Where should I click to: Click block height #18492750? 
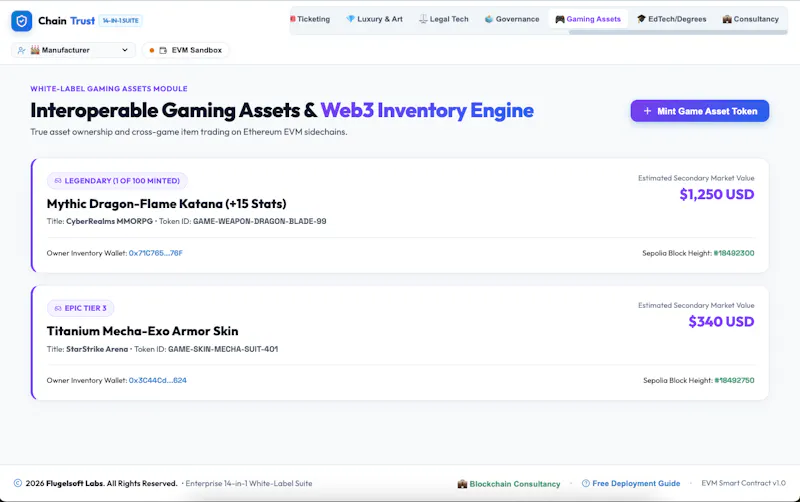[x=734, y=380]
